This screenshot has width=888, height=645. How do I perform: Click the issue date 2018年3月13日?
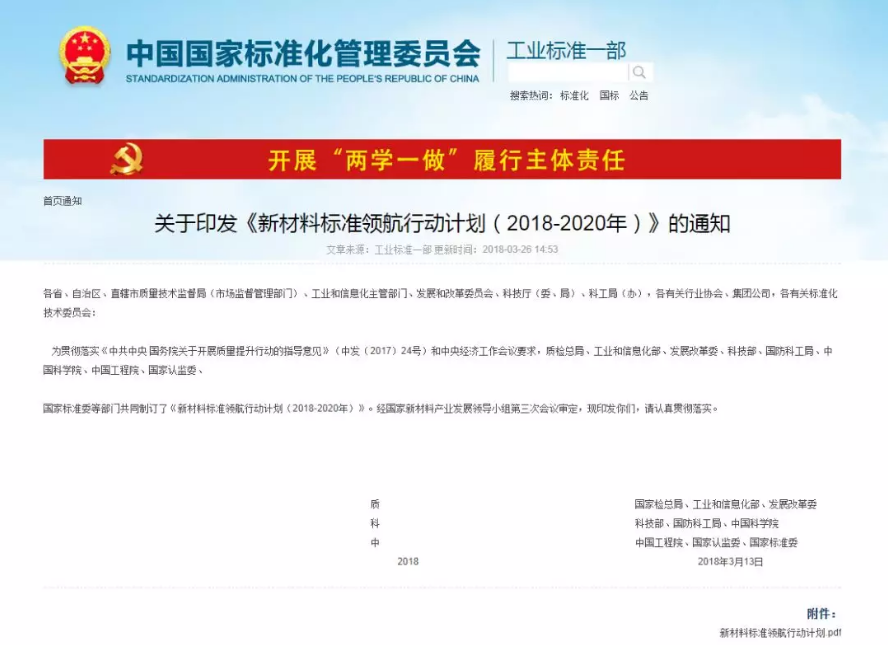[x=731, y=562]
